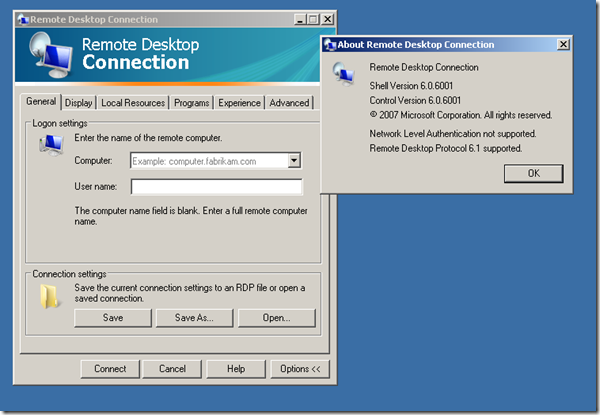
Task: Switch to the General tab
Action: coord(41,102)
